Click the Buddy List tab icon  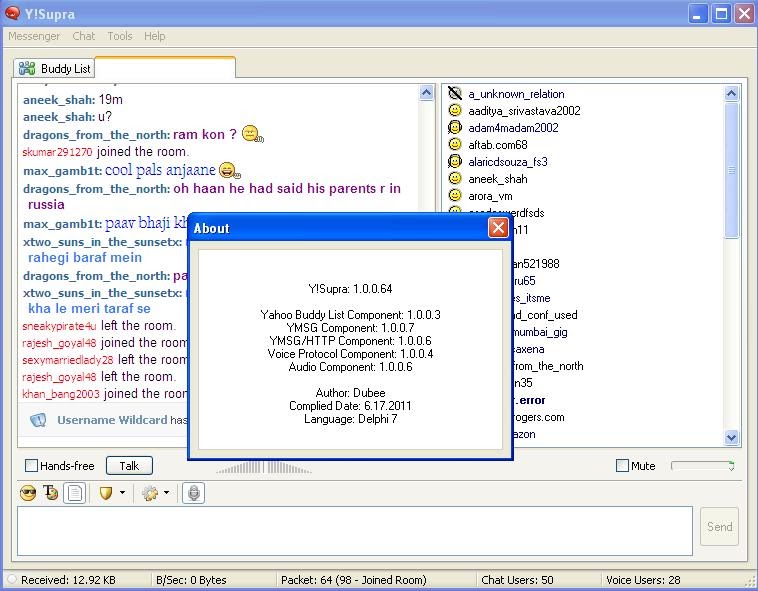pyautogui.click(x=27, y=69)
